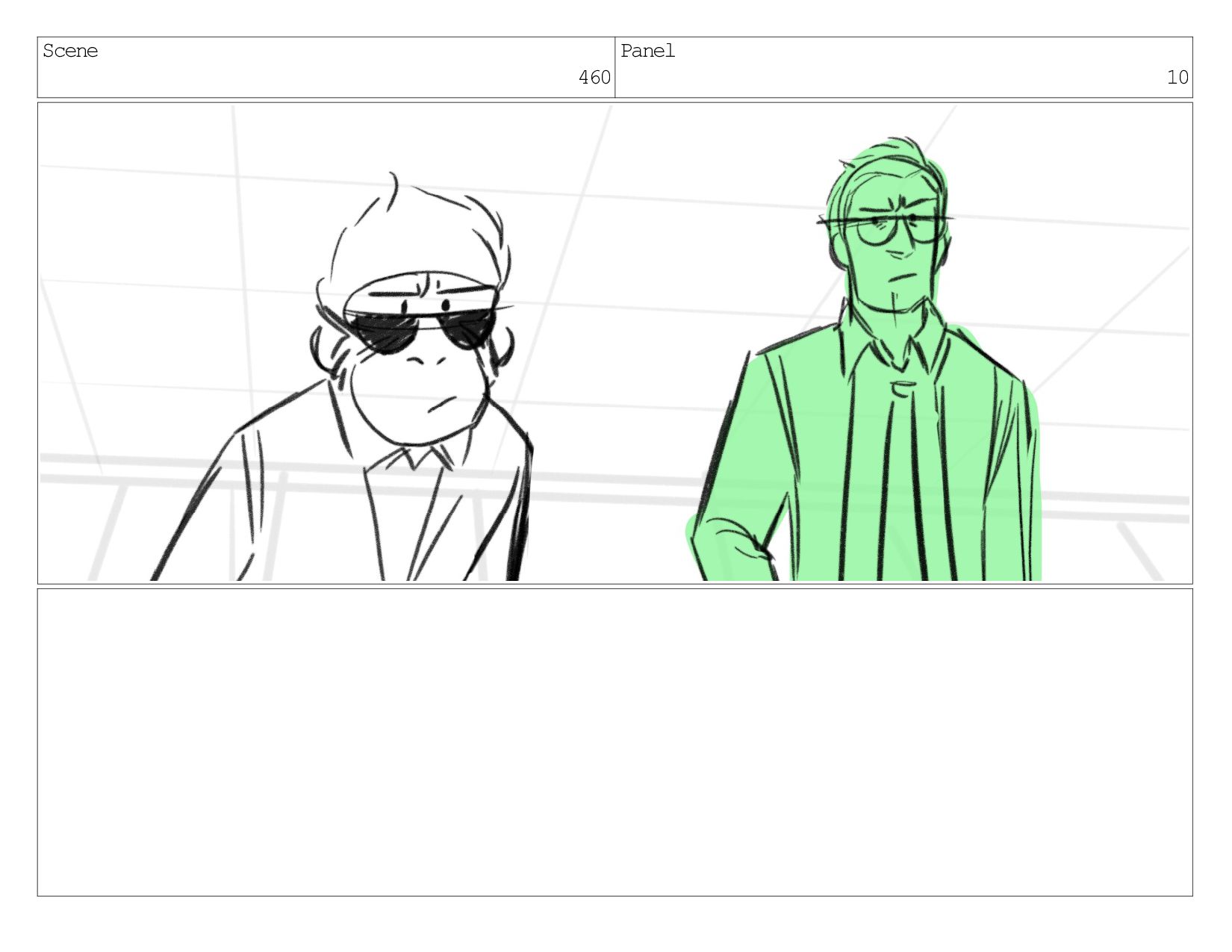Click the Scene label text
The image size is (1232, 952).
point(70,51)
